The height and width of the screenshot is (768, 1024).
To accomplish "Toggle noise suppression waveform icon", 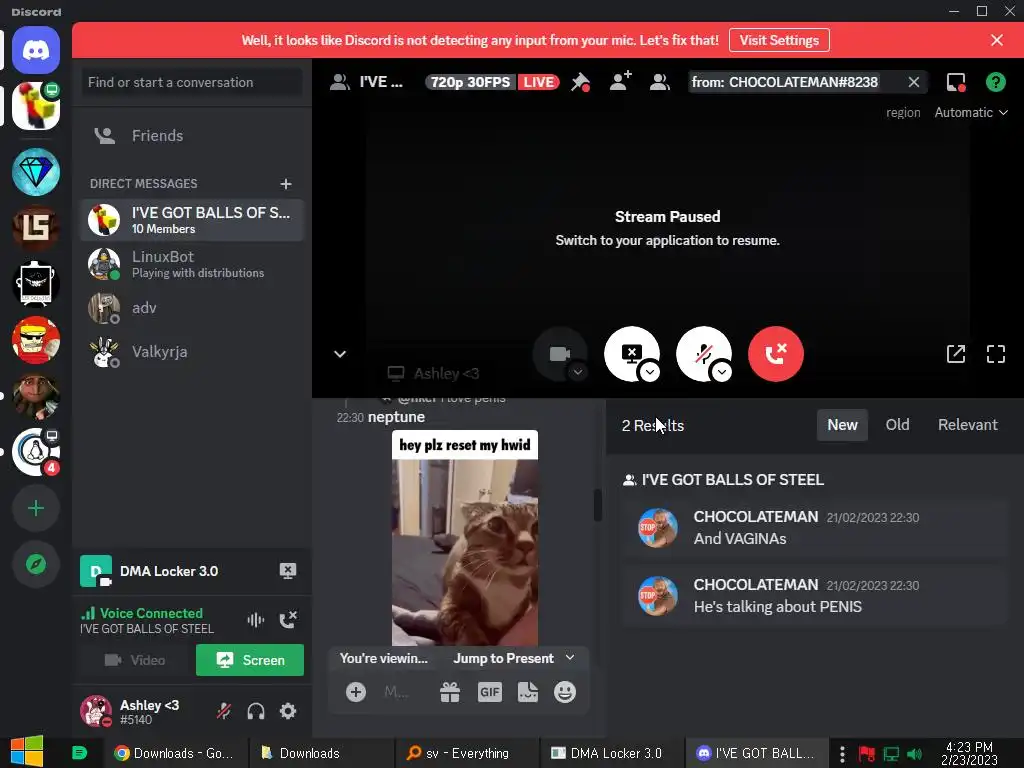I will pyautogui.click(x=255, y=620).
